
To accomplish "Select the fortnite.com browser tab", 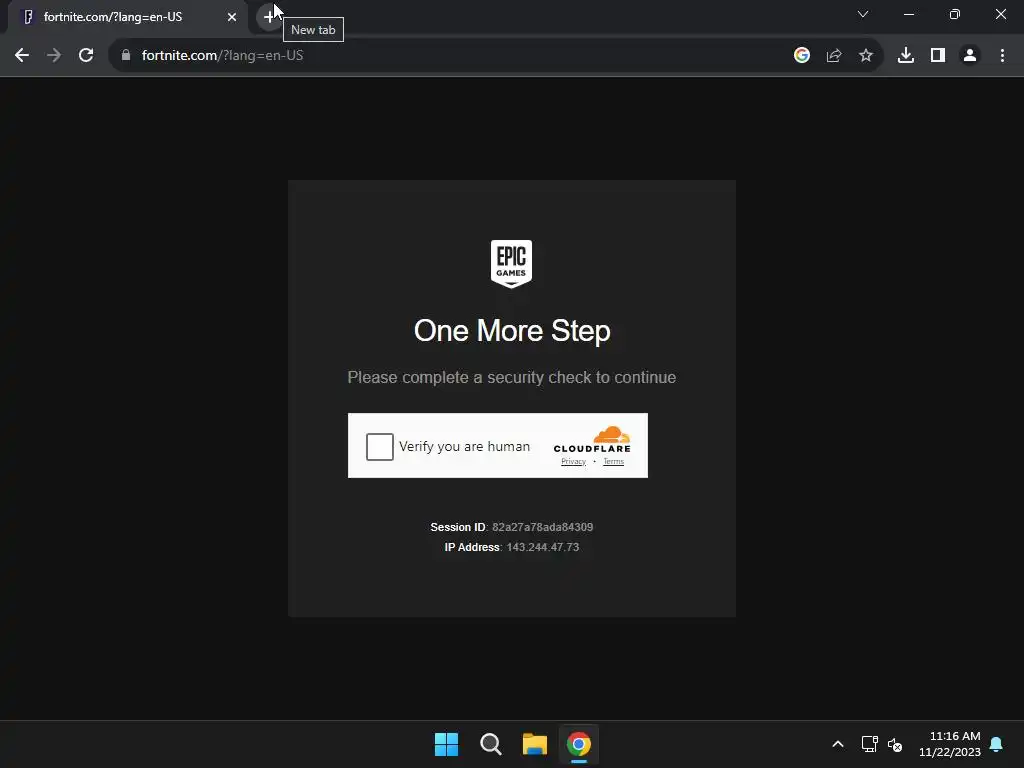I will [127, 17].
